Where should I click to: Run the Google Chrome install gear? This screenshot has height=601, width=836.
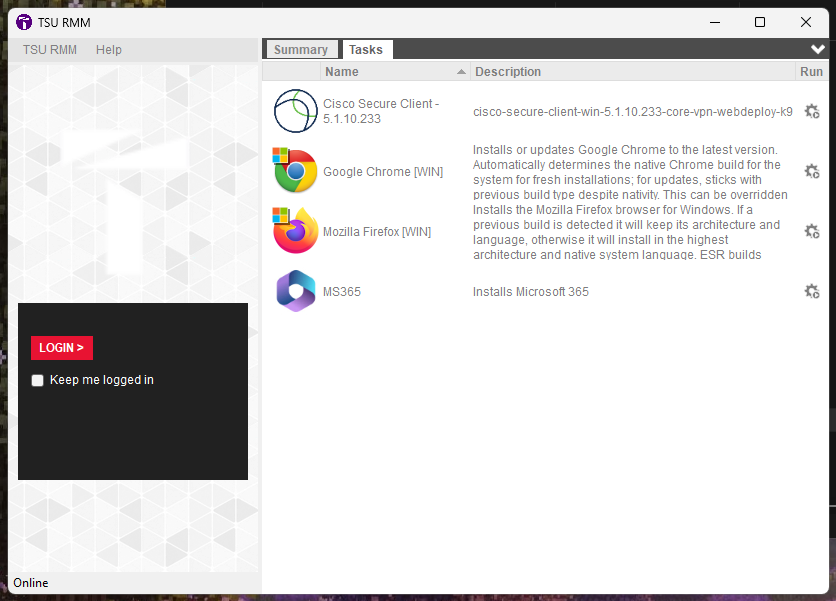pyautogui.click(x=811, y=171)
